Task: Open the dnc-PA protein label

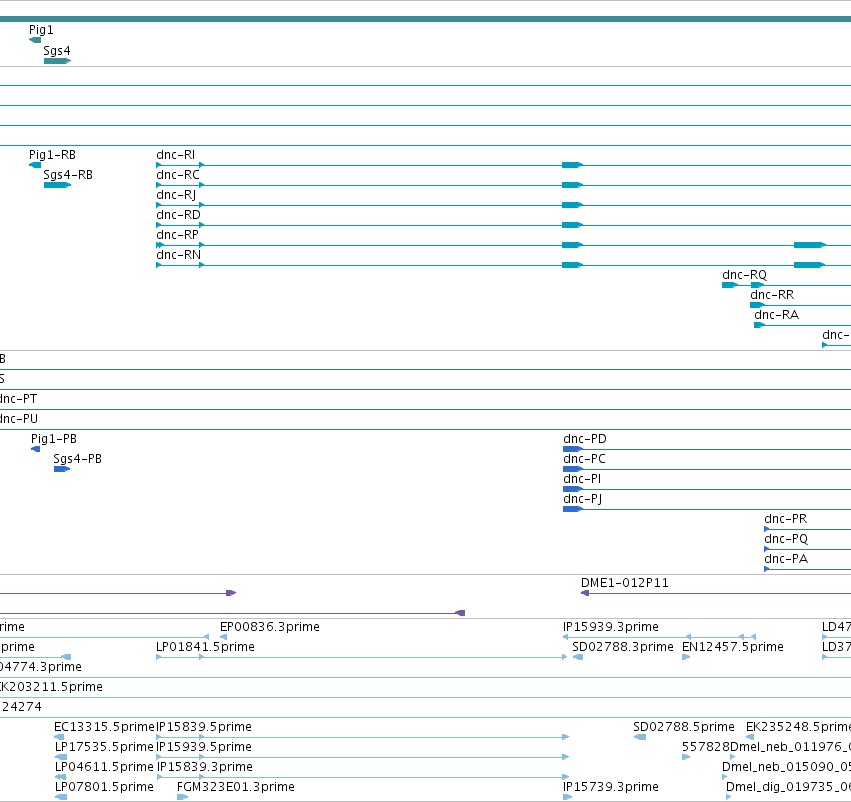Action: pyautogui.click(x=786, y=559)
